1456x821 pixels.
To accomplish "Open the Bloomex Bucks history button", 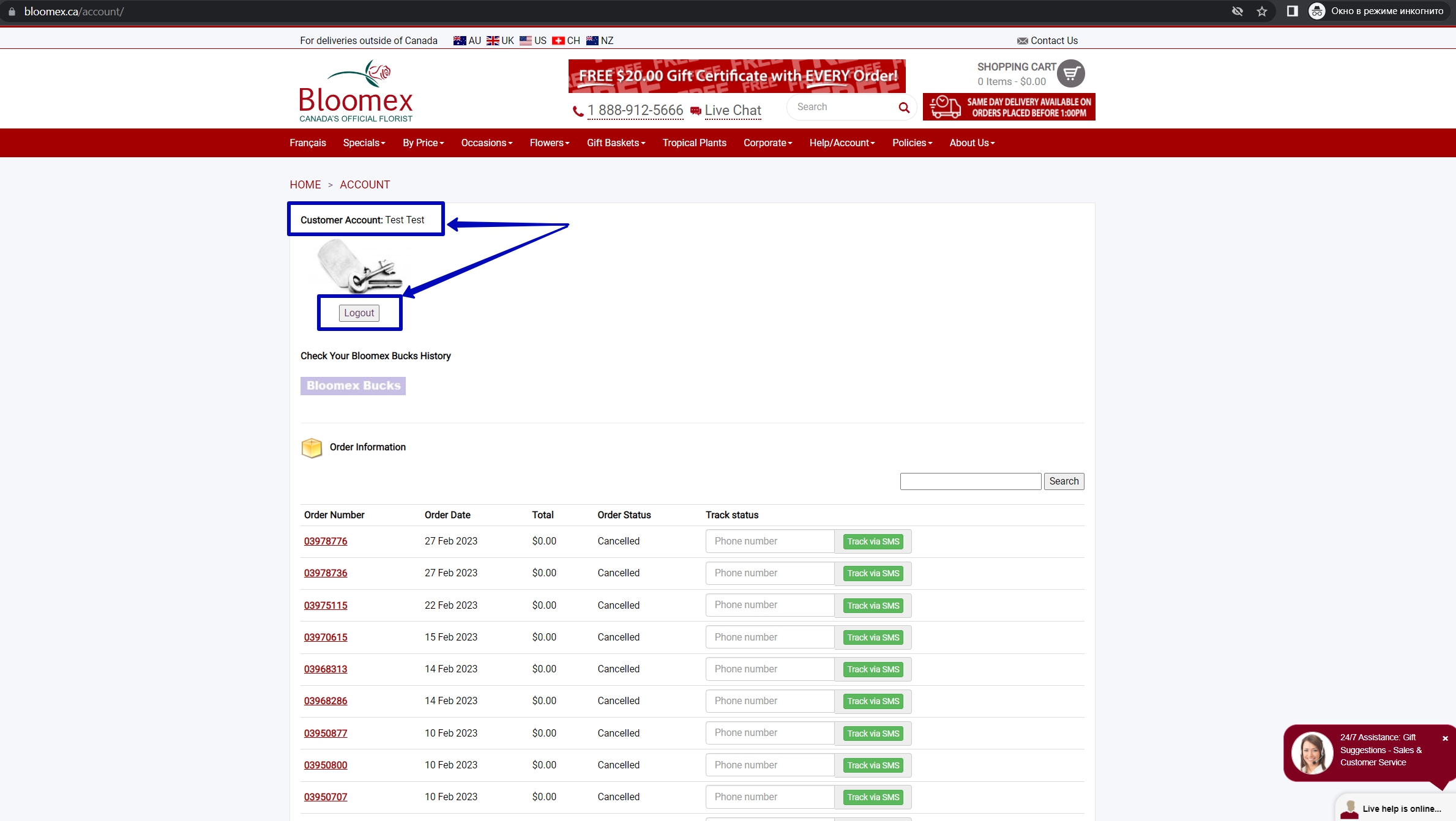I will pos(353,386).
